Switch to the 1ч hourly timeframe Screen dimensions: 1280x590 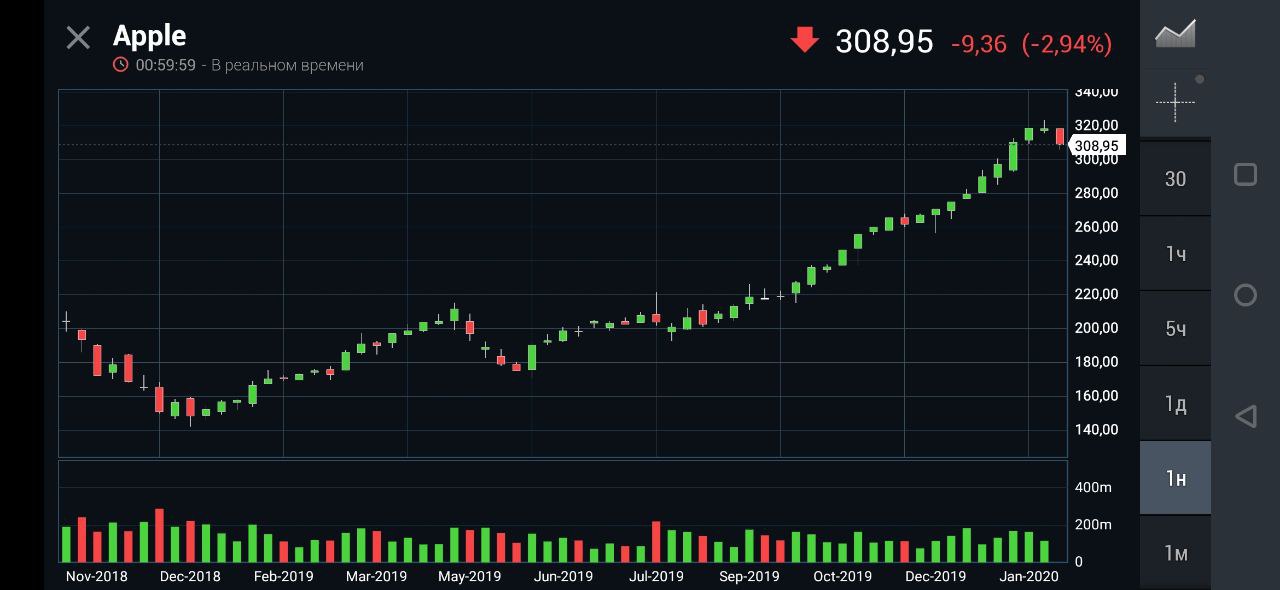[1175, 254]
